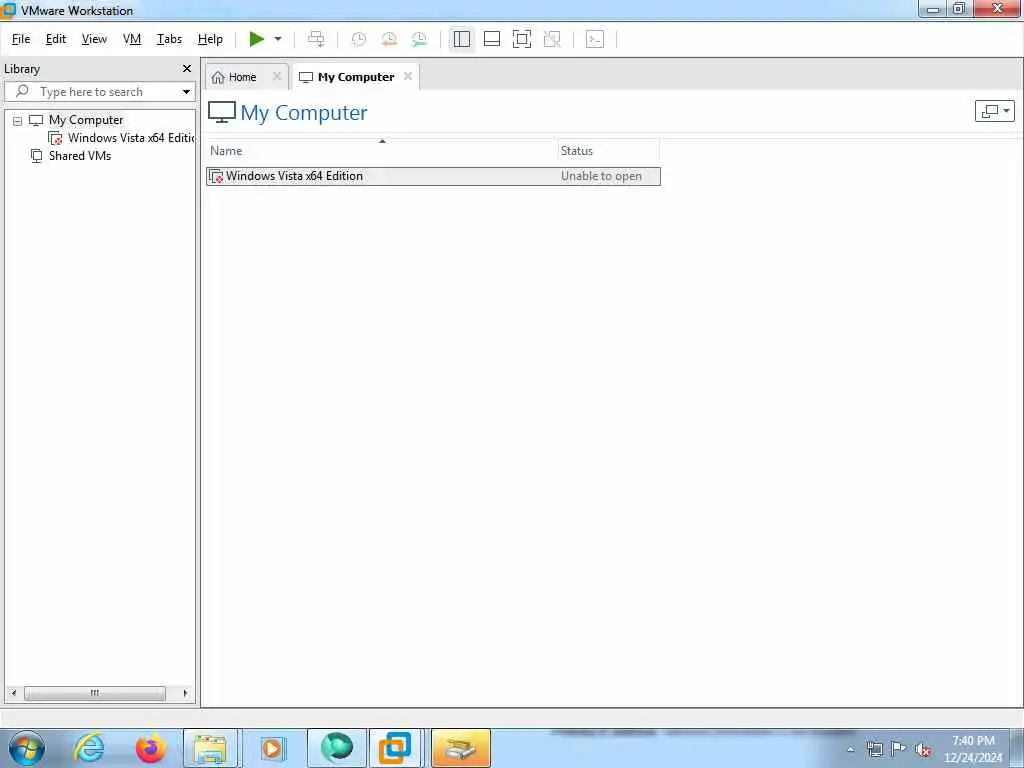Enter full screen mode via toolbar icon
Screen dimensions: 1024x768
coord(522,39)
